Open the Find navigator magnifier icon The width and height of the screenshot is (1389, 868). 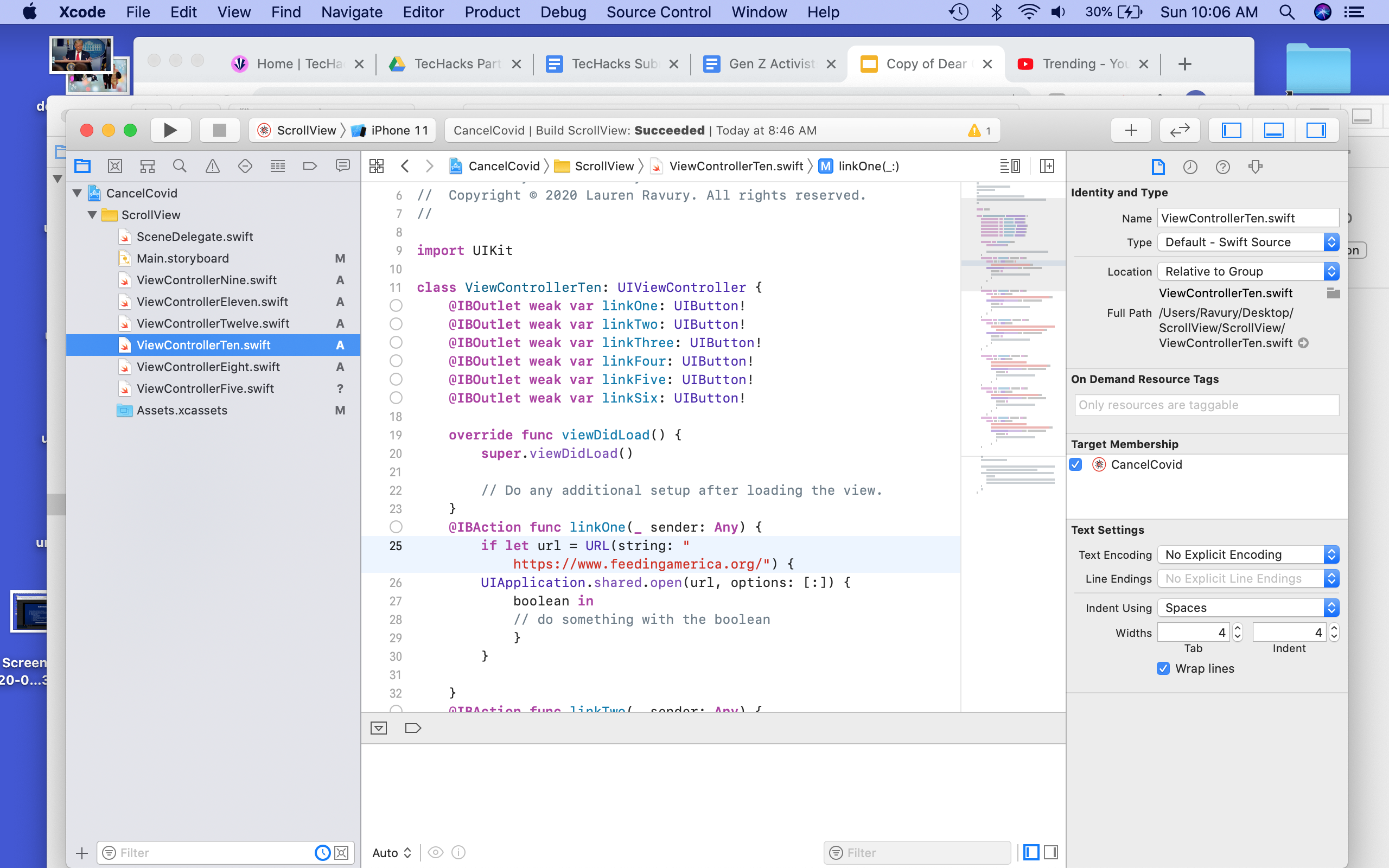180,167
